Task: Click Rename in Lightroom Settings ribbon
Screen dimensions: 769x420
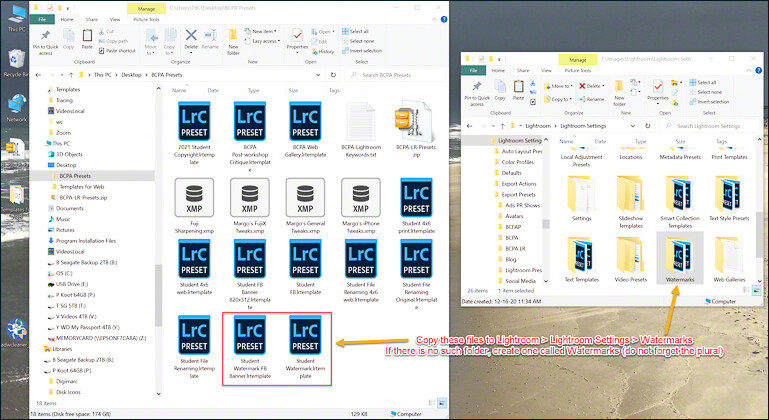Action: click(591, 99)
